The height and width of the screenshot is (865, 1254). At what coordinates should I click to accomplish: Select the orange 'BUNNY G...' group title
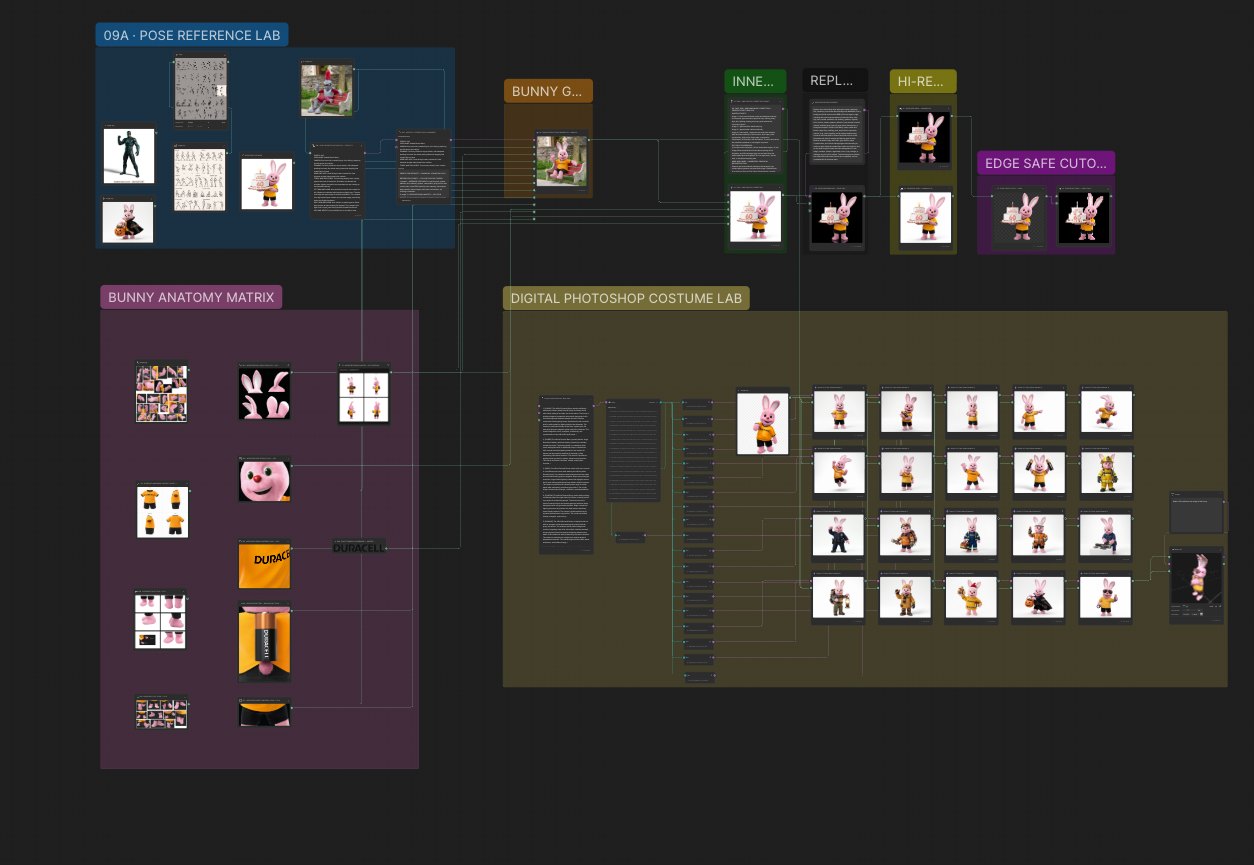(x=547, y=91)
